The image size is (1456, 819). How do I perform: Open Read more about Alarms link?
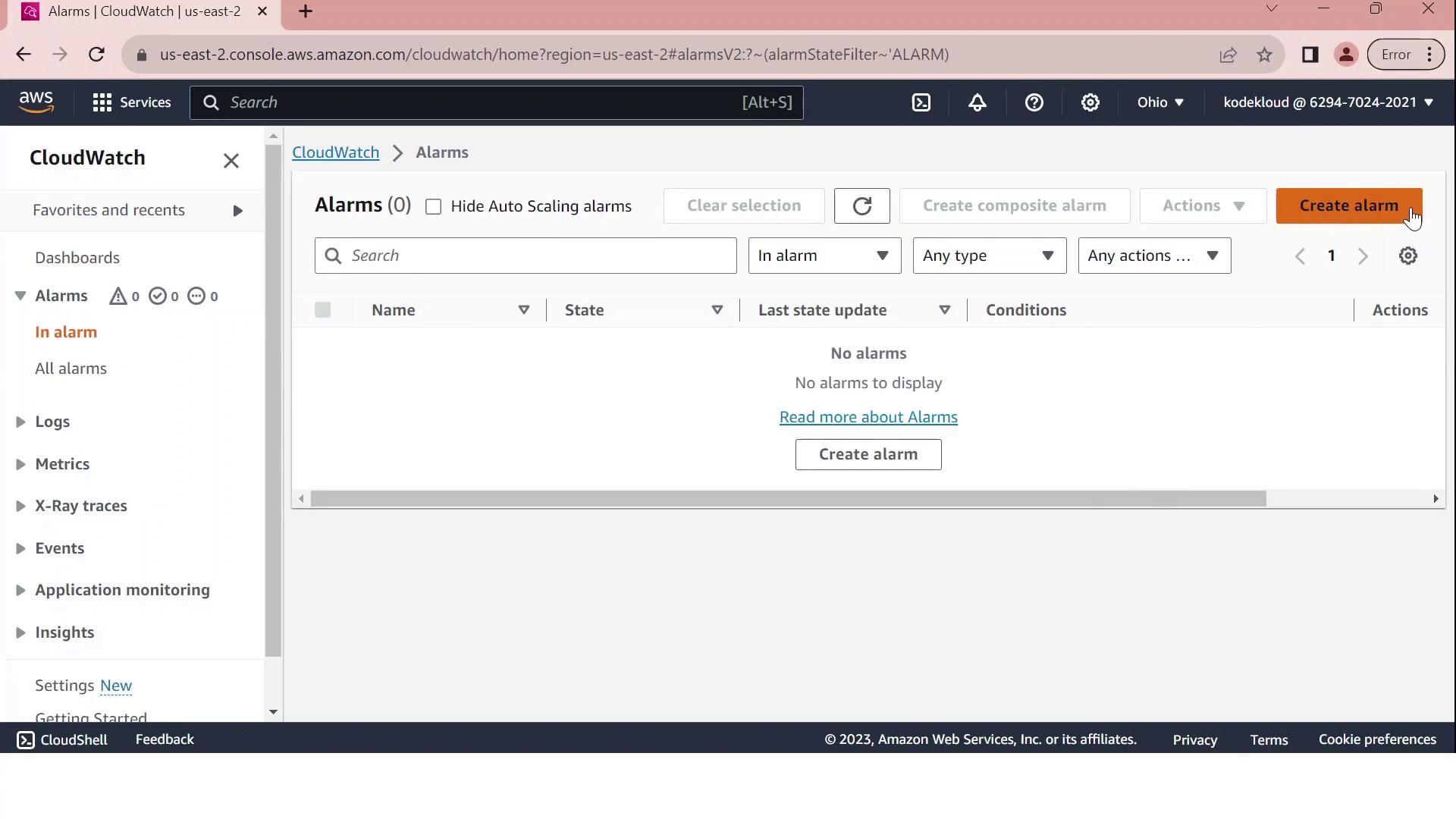click(x=868, y=417)
